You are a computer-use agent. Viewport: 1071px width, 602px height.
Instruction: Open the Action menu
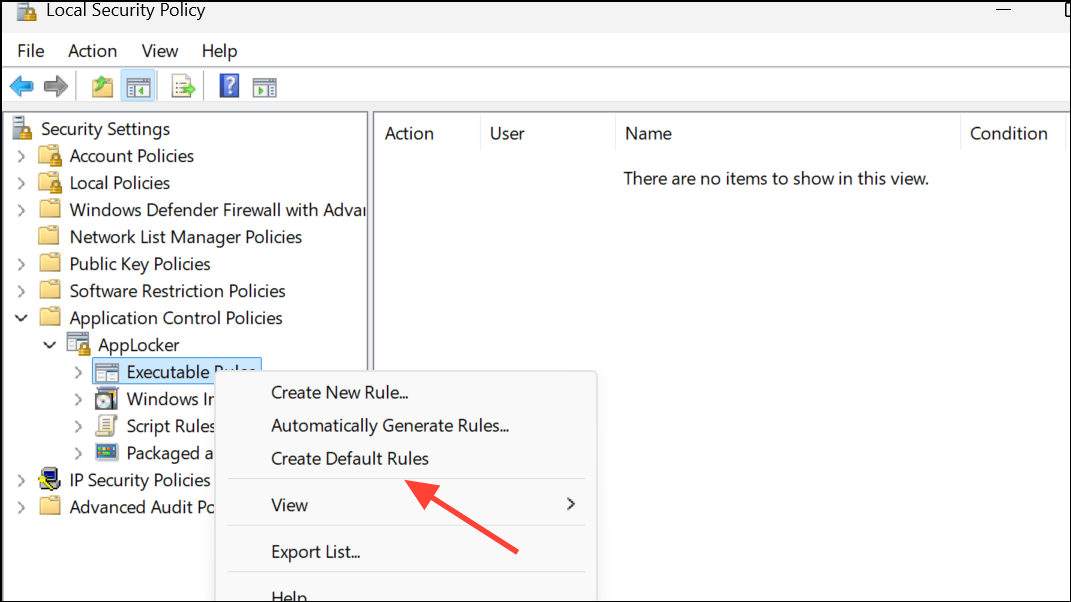[x=92, y=51]
